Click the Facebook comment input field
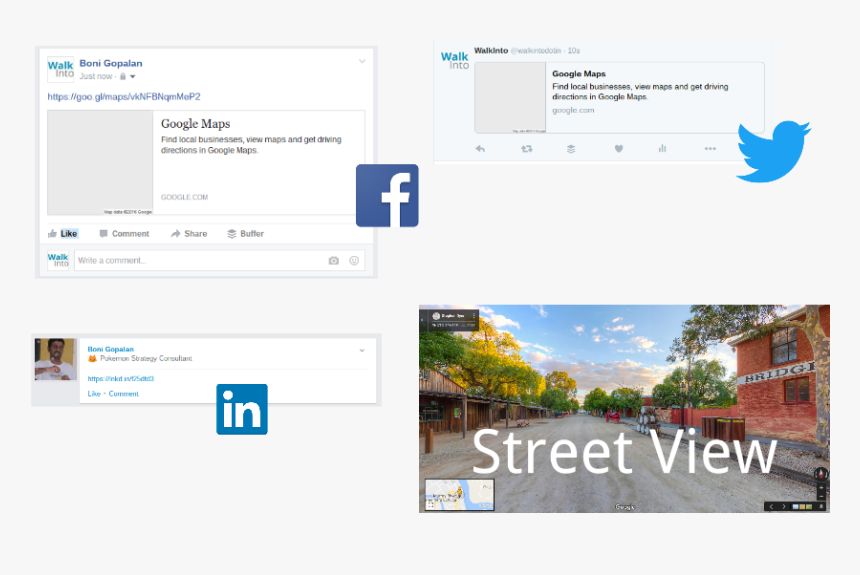The image size is (860, 575). click(x=219, y=261)
